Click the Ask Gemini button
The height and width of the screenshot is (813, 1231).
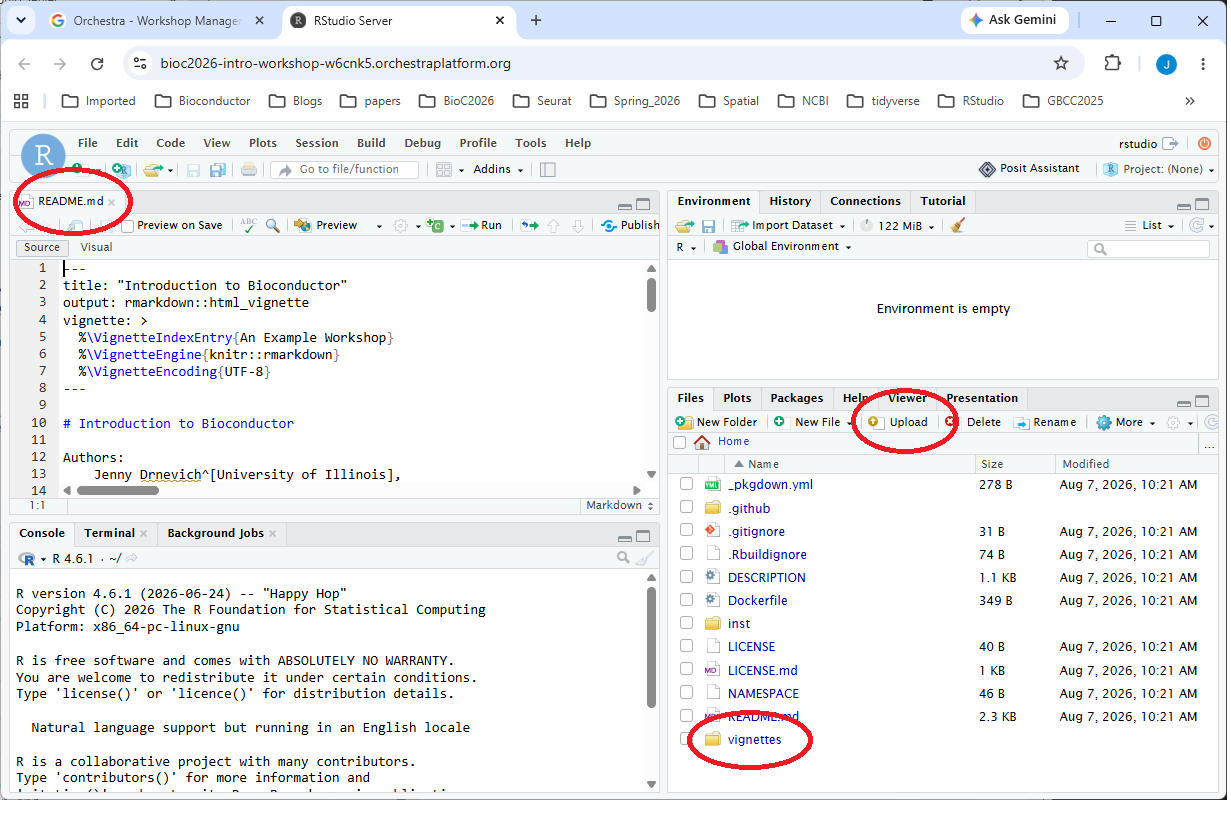pos(1015,20)
